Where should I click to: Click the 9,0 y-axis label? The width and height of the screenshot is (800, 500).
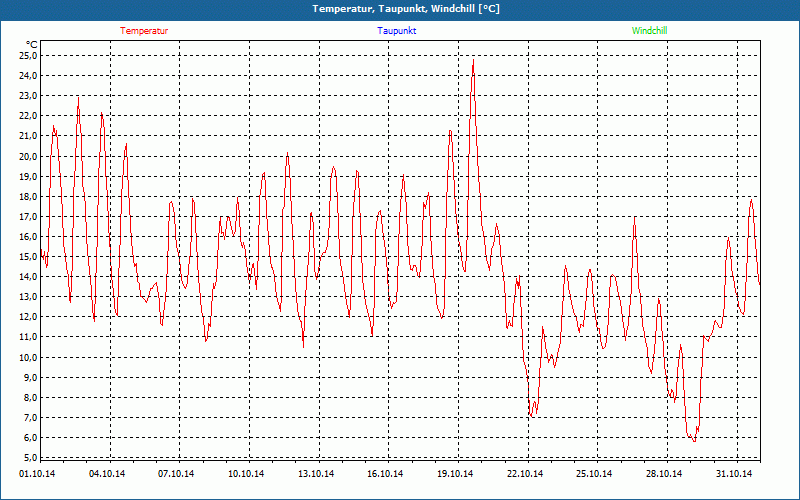[x=31, y=377]
